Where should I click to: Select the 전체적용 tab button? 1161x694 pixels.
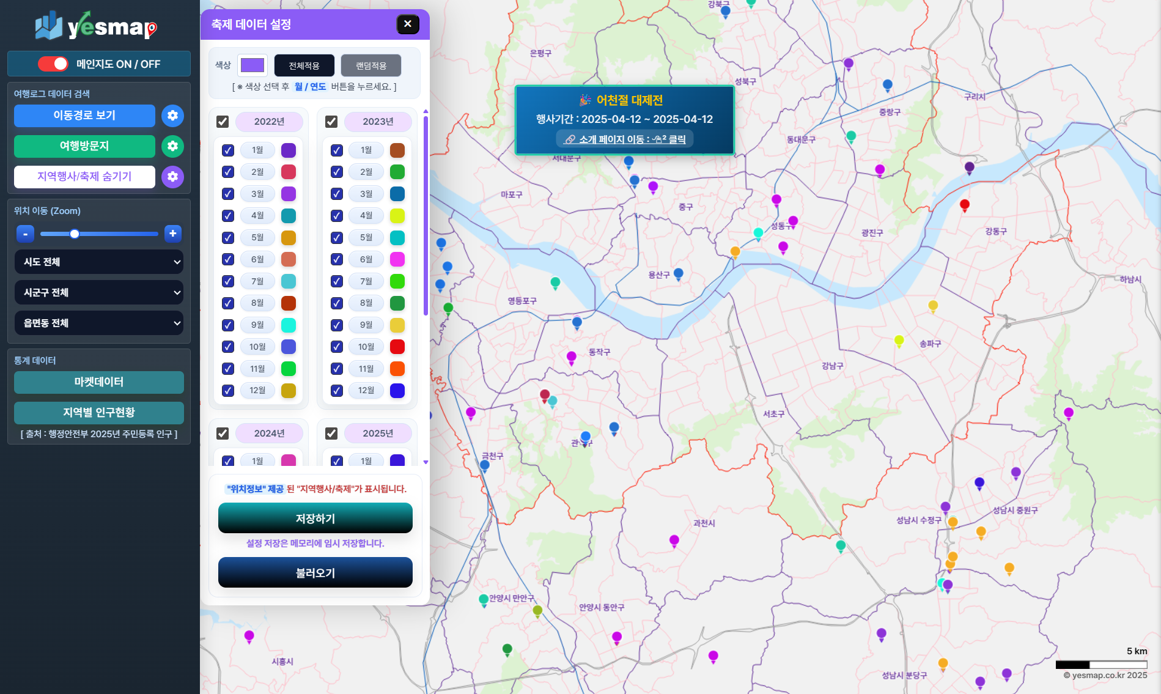point(304,66)
